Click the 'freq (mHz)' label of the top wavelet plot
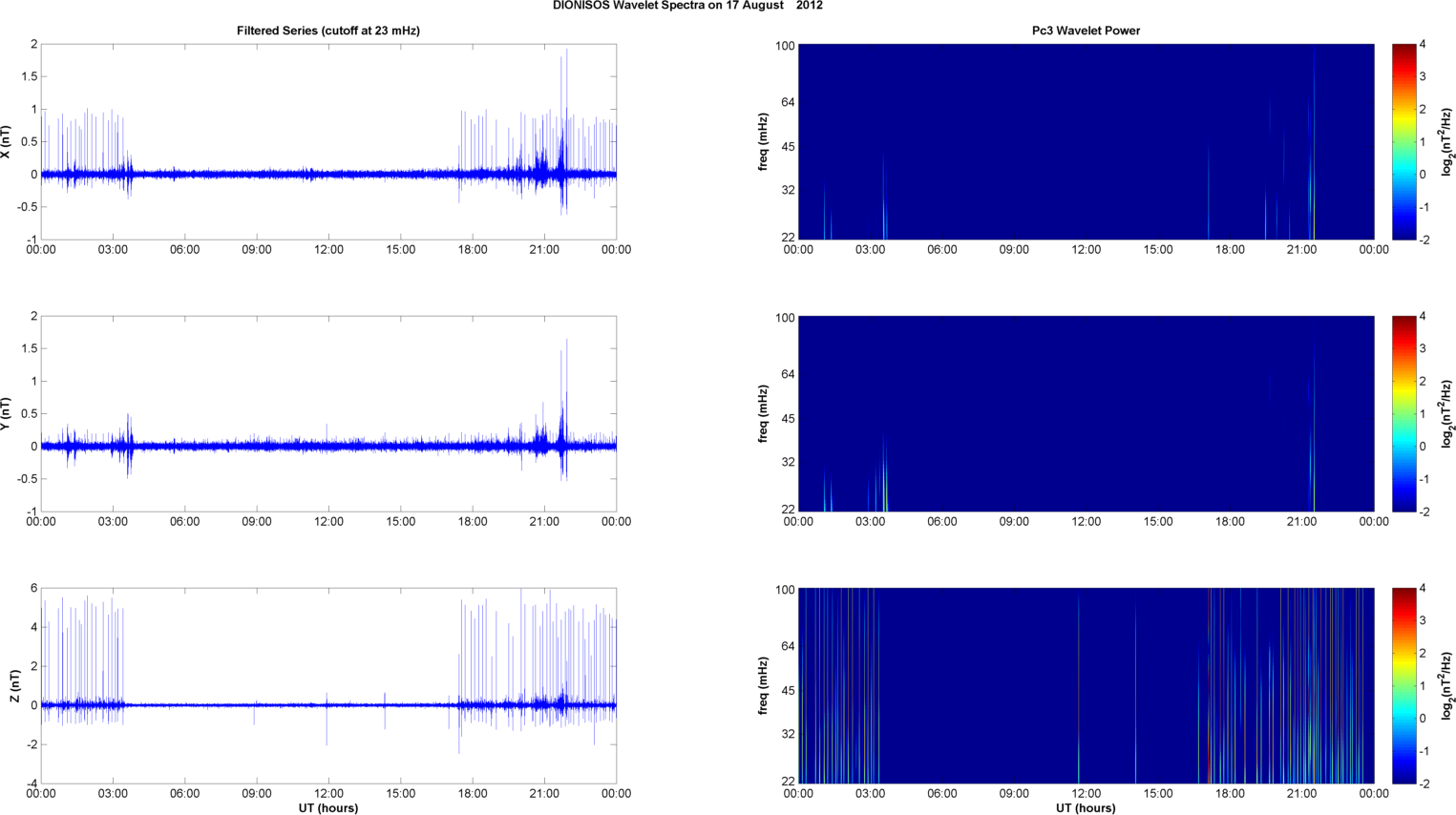The height and width of the screenshot is (815, 1456). click(764, 142)
